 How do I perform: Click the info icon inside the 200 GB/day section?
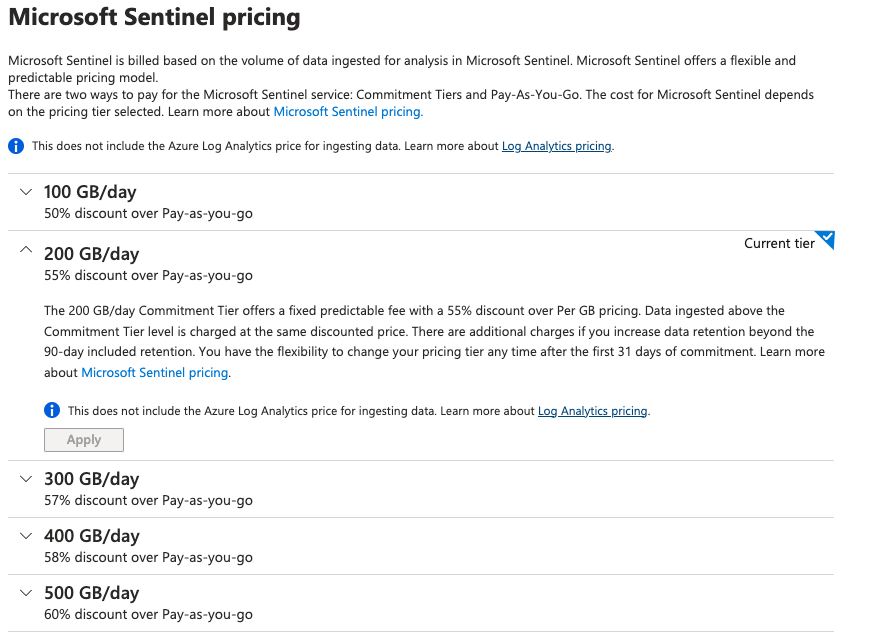[52, 411]
